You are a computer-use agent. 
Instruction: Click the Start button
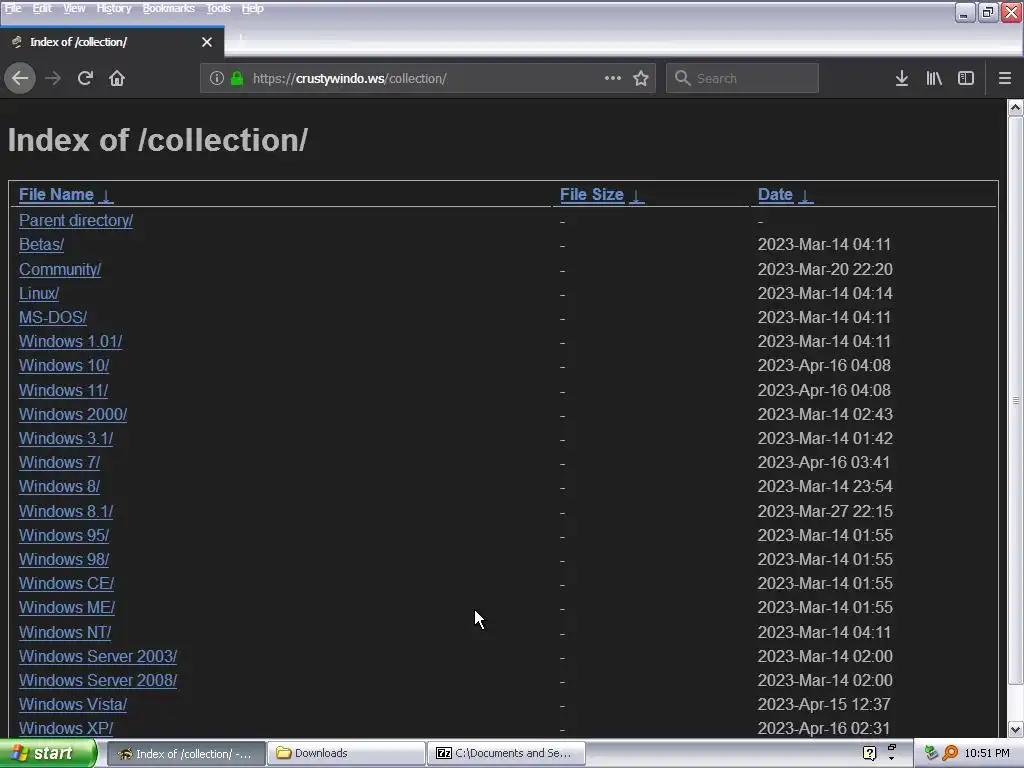tap(48, 754)
